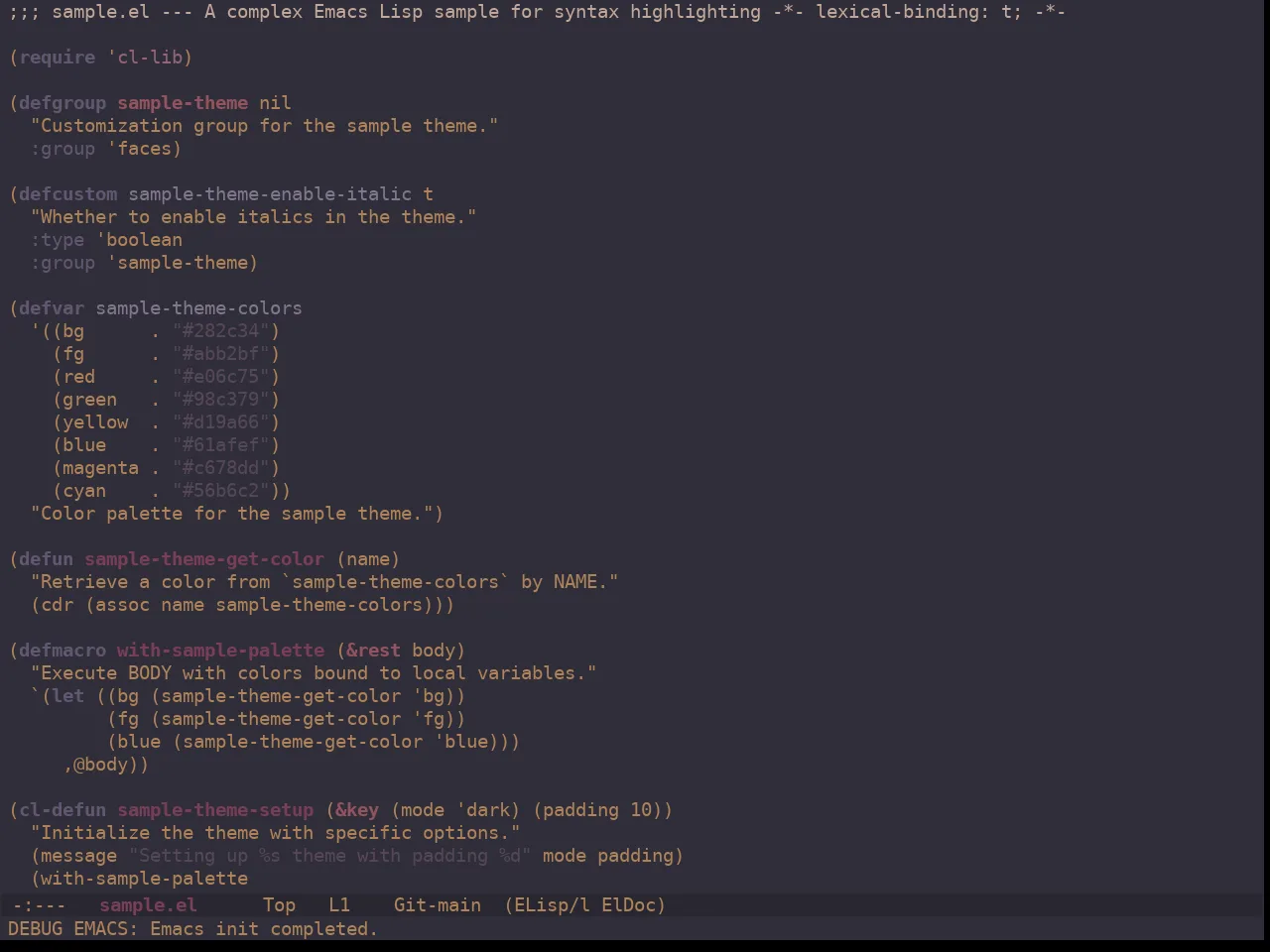
Task: Click the 'cdr' function call
Action: 58,605
